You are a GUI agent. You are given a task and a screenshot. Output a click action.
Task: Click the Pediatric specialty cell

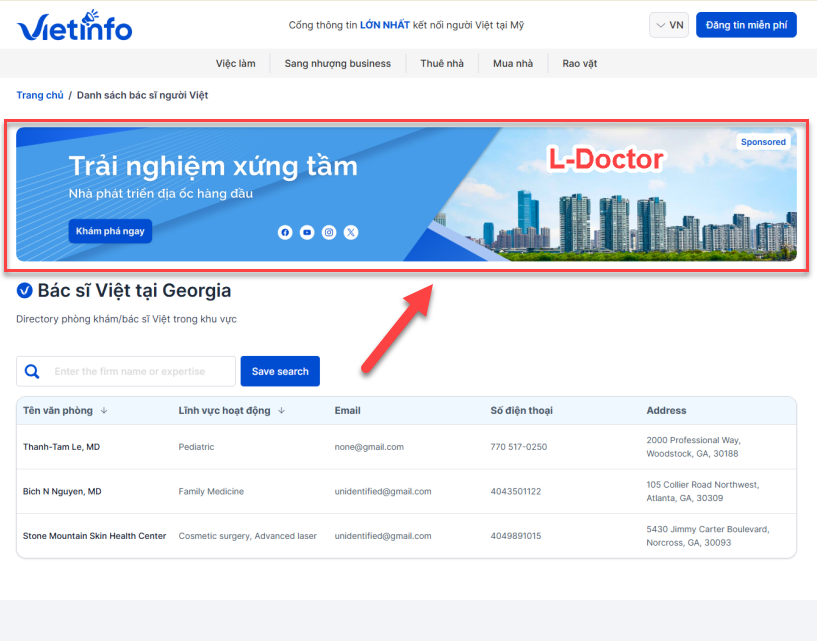196,447
